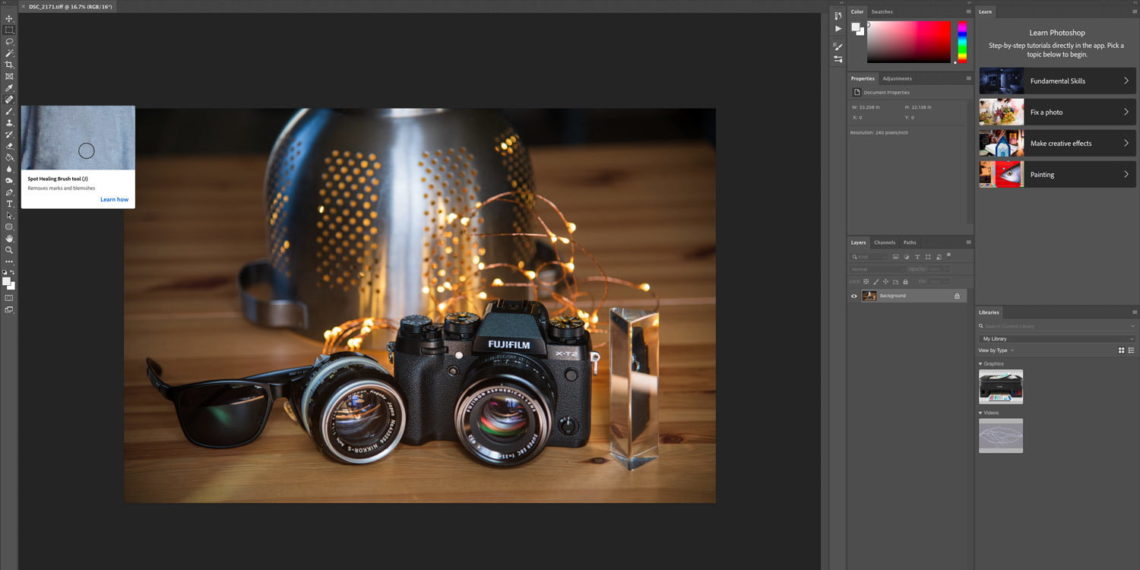Select the Magic Wand tool
The height and width of the screenshot is (570, 1140).
(x=9, y=54)
